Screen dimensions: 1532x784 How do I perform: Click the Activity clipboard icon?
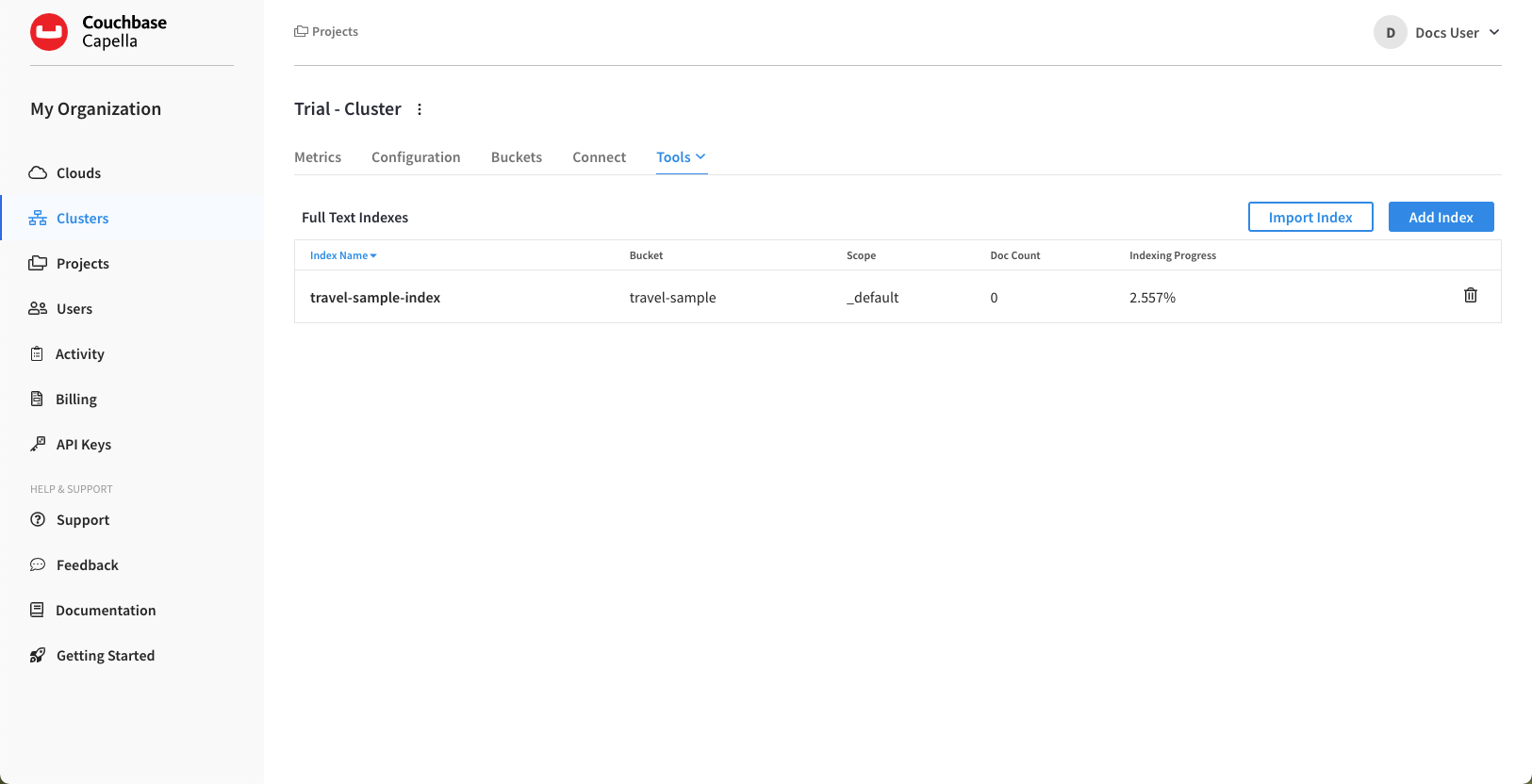(x=37, y=353)
